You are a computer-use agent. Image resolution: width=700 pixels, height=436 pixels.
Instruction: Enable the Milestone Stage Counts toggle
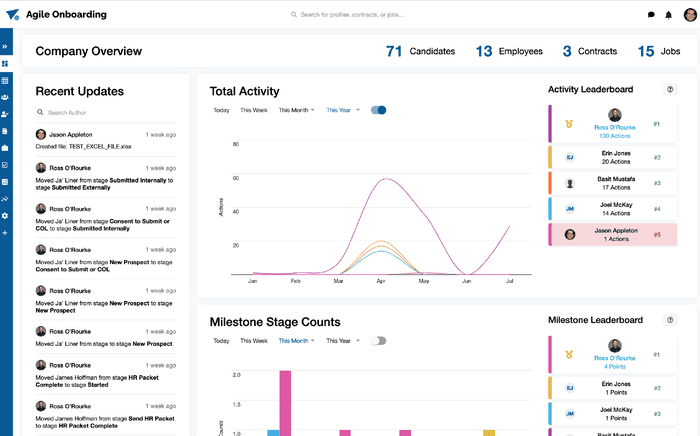tap(378, 340)
